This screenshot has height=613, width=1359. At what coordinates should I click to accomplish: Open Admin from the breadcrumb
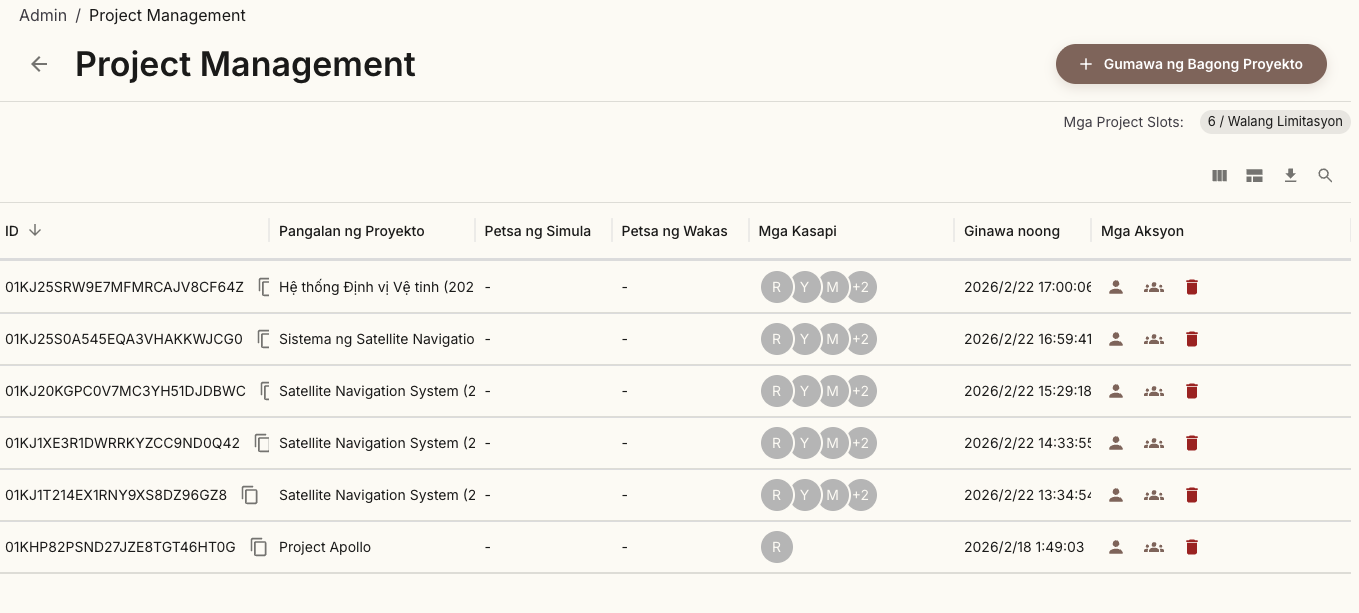click(43, 15)
